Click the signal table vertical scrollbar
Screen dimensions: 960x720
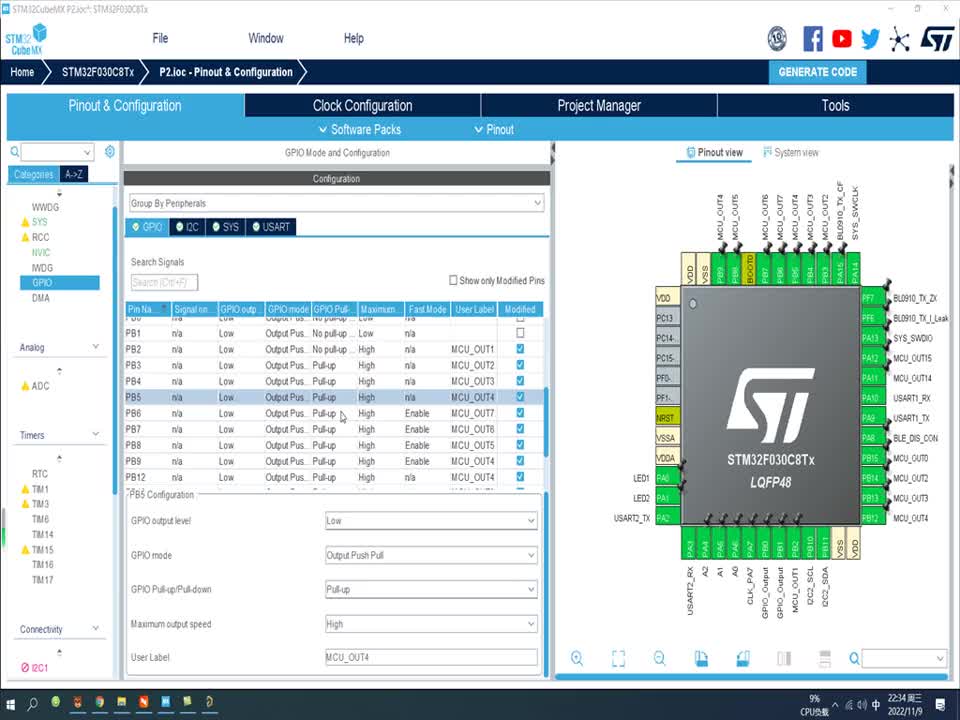click(x=546, y=422)
